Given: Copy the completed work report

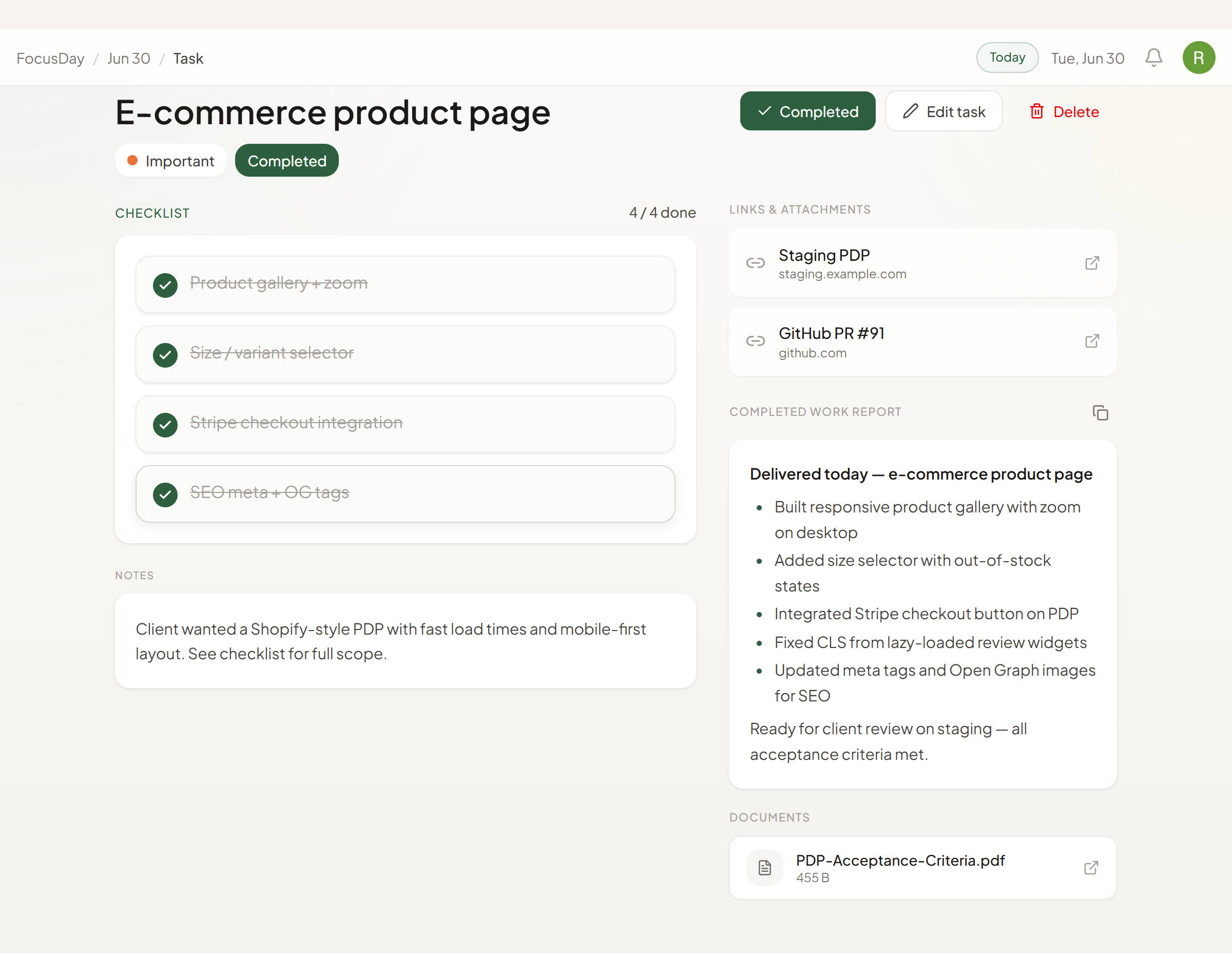Looking at the screenshot, I should click(x=1100, y=413).
